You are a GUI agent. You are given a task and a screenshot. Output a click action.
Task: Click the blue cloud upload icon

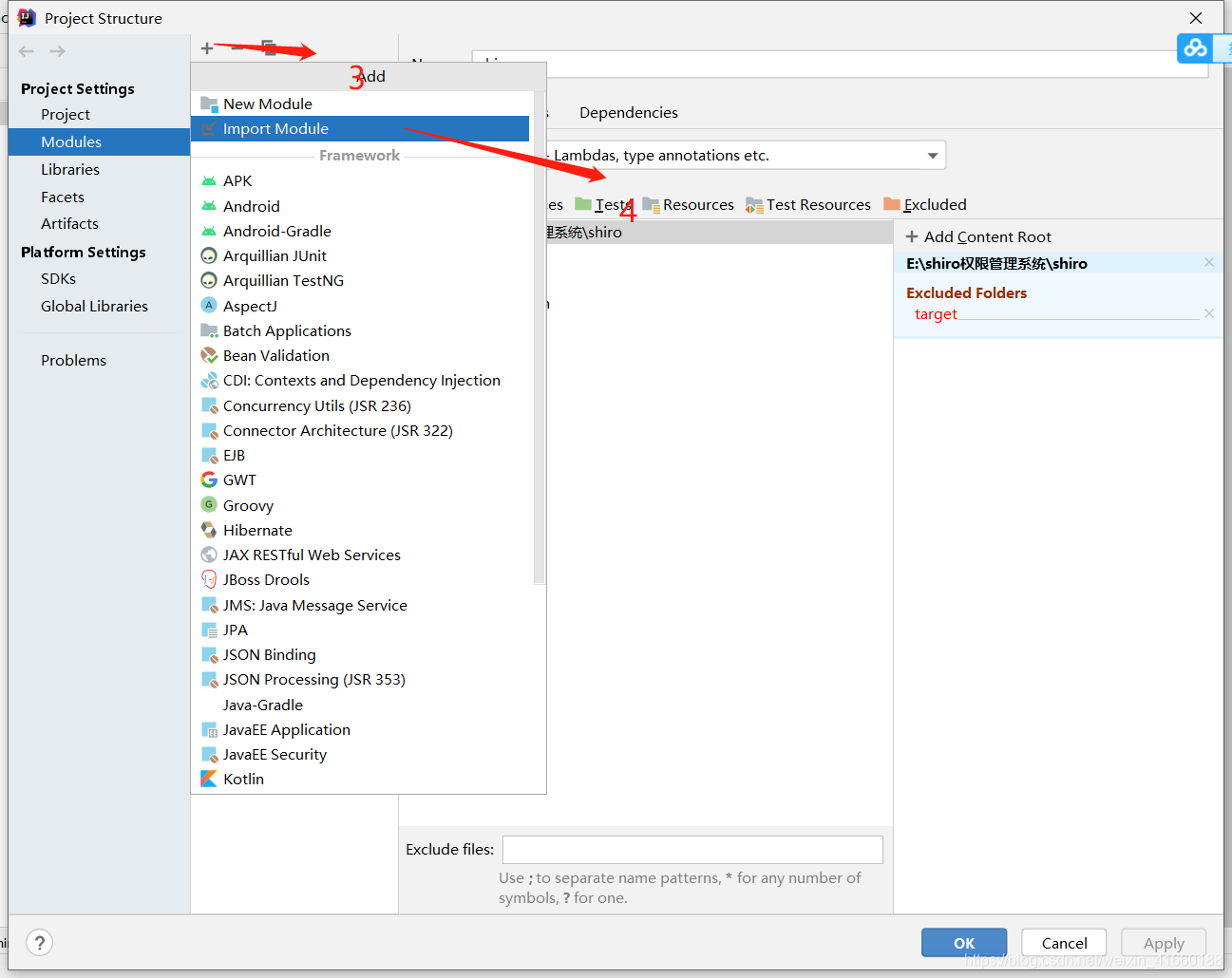[x=1195, y=47]
